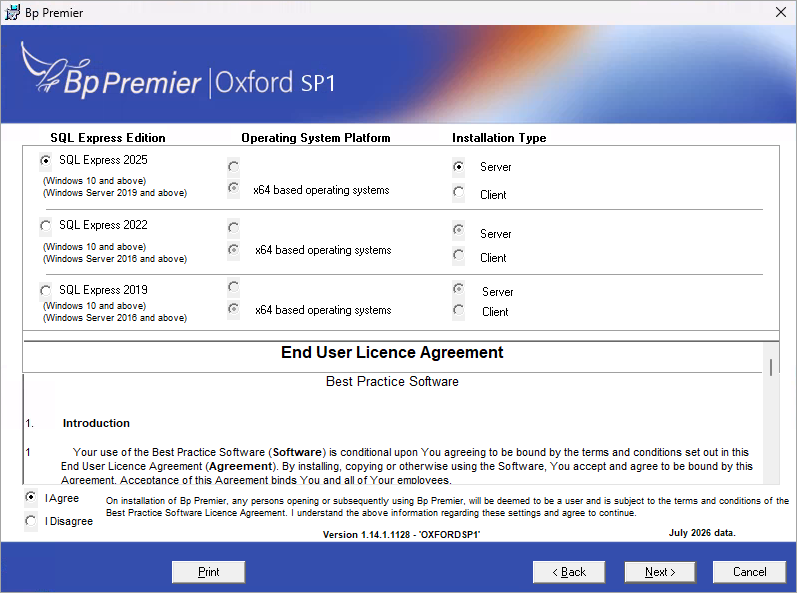This screenshot has height=593, width=797.
Task: Choose Client install type for SQL Express 2022
Action: pos(458,255)
